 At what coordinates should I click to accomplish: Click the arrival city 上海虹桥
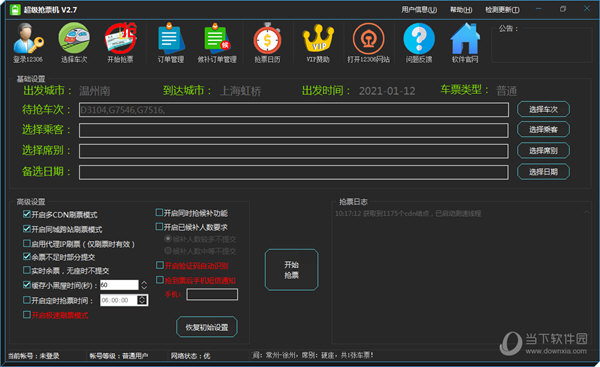[x=240, y=91]
